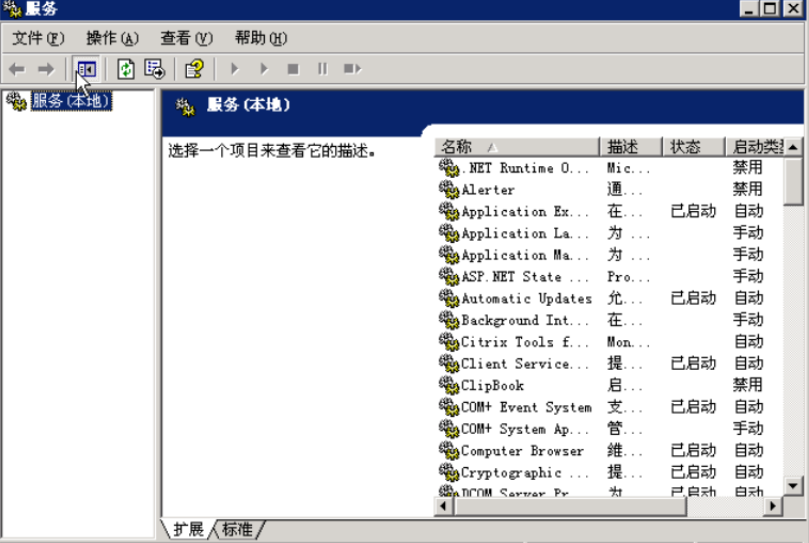Click the gear icon of ClipBook service
The width and height of the screenshot is (809, 543).
449,385
